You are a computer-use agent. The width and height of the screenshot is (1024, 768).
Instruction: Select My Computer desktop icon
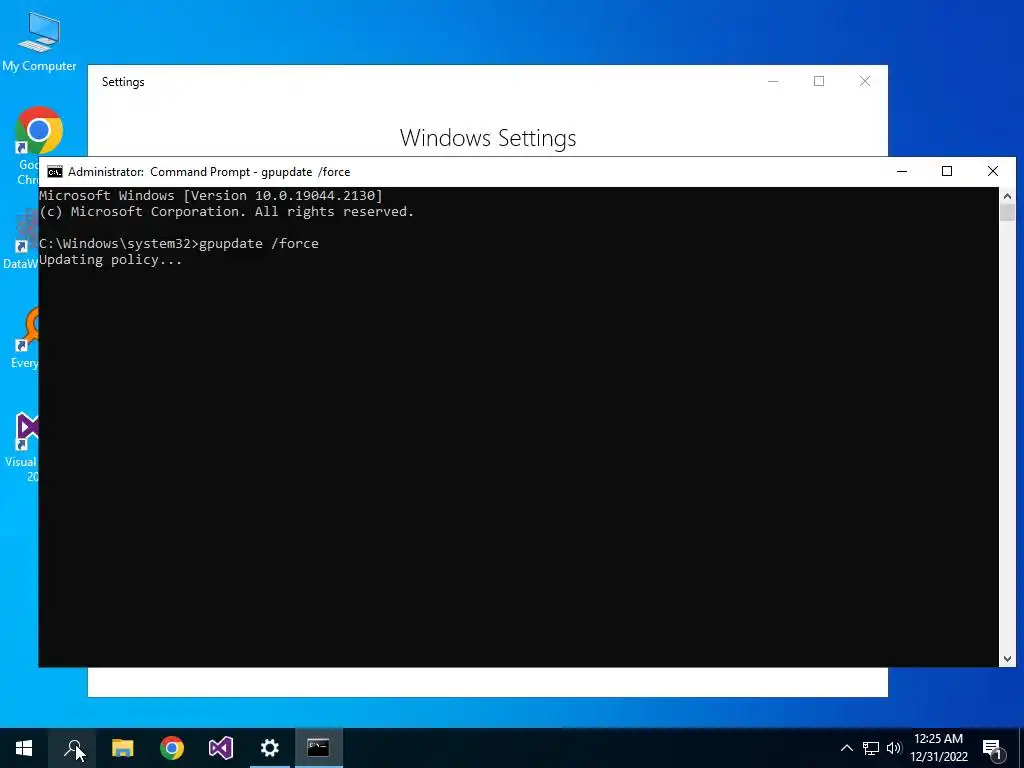[x=39, y=41]
